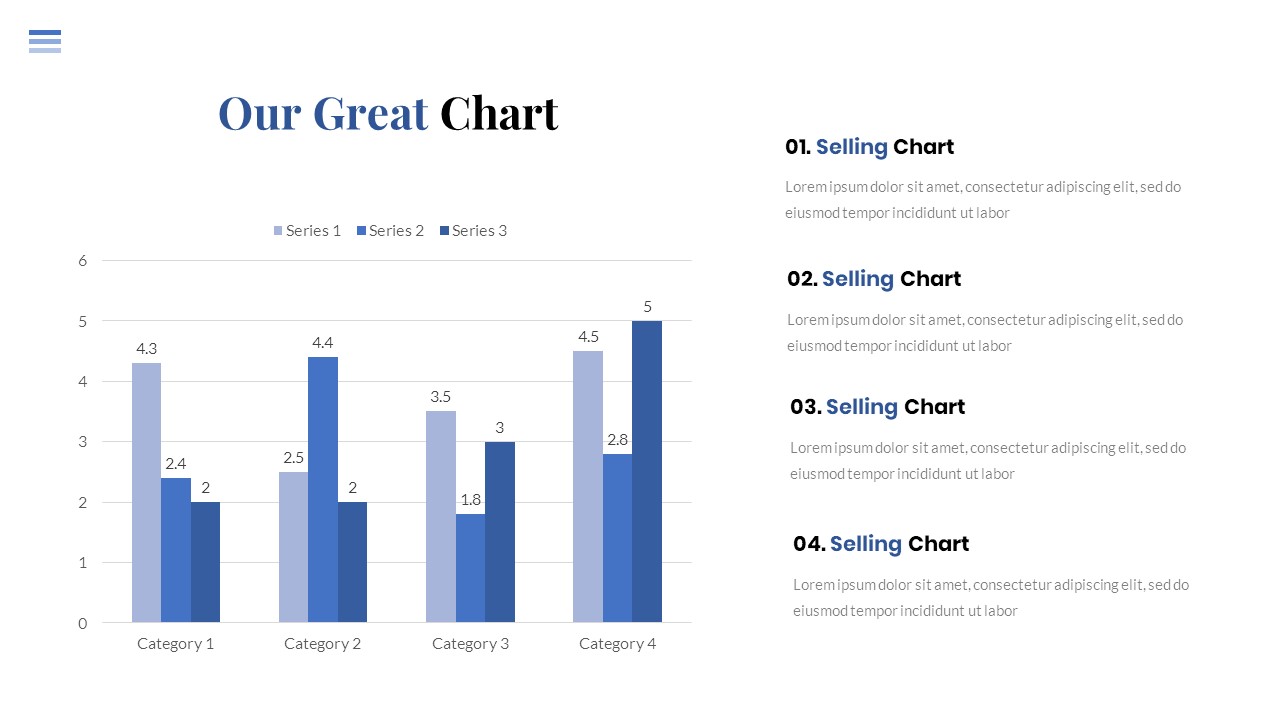The image size is (1280, 720).
Task: Click the Series 2 legend color swatch
Action: pyautogui.click(x=361, y=231)
